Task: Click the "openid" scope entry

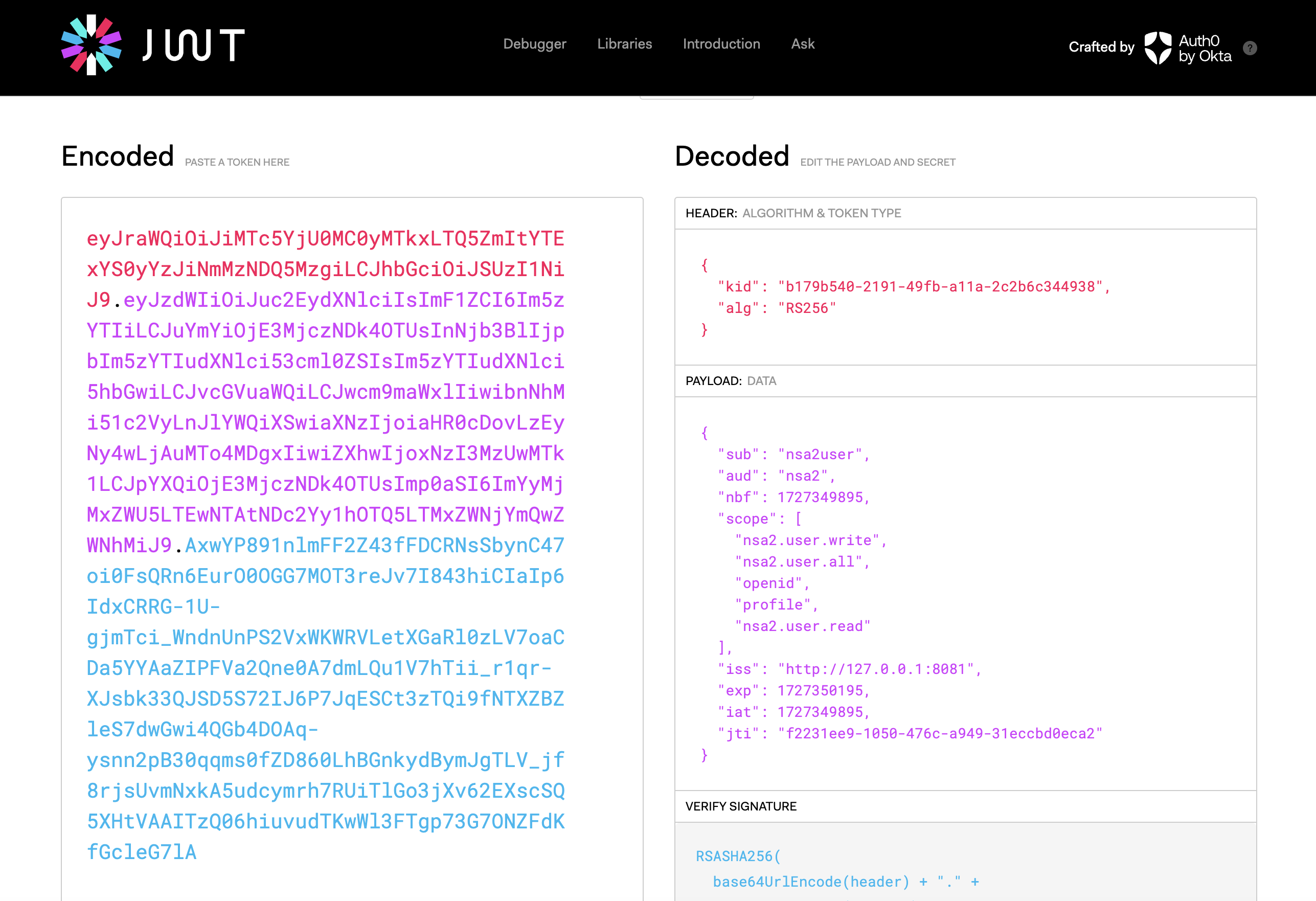Action: click(773, 583)
